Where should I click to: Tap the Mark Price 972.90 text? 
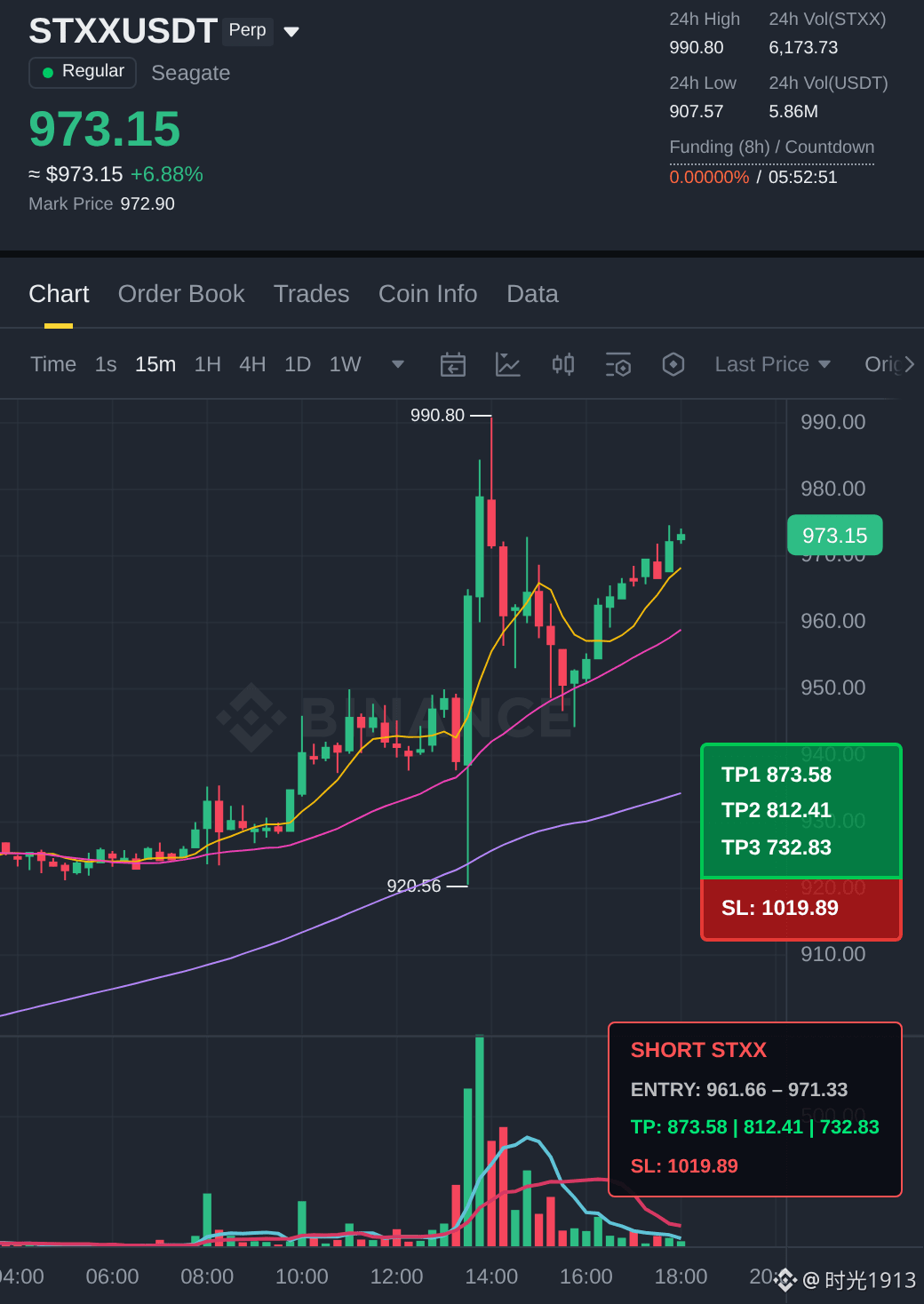[101, 203]
